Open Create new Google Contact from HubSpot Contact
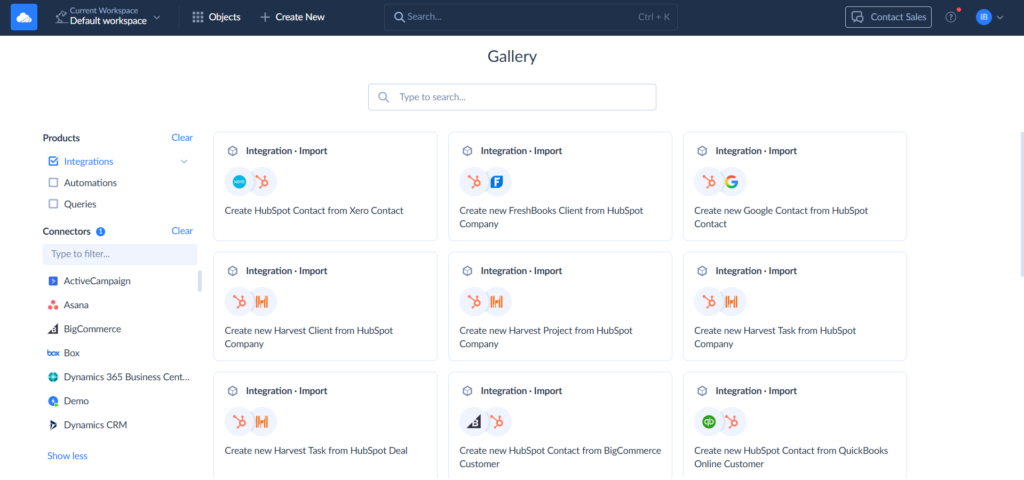Viewport: 1024px width, 480px height. [795, 186]
